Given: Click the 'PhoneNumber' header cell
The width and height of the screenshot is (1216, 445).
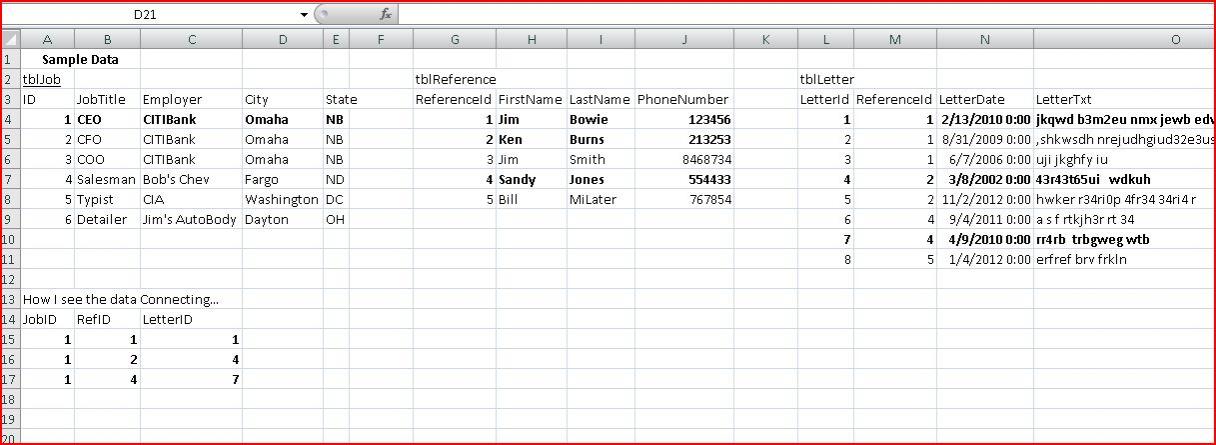Looking at the screenshot, I should pos(684,100).
